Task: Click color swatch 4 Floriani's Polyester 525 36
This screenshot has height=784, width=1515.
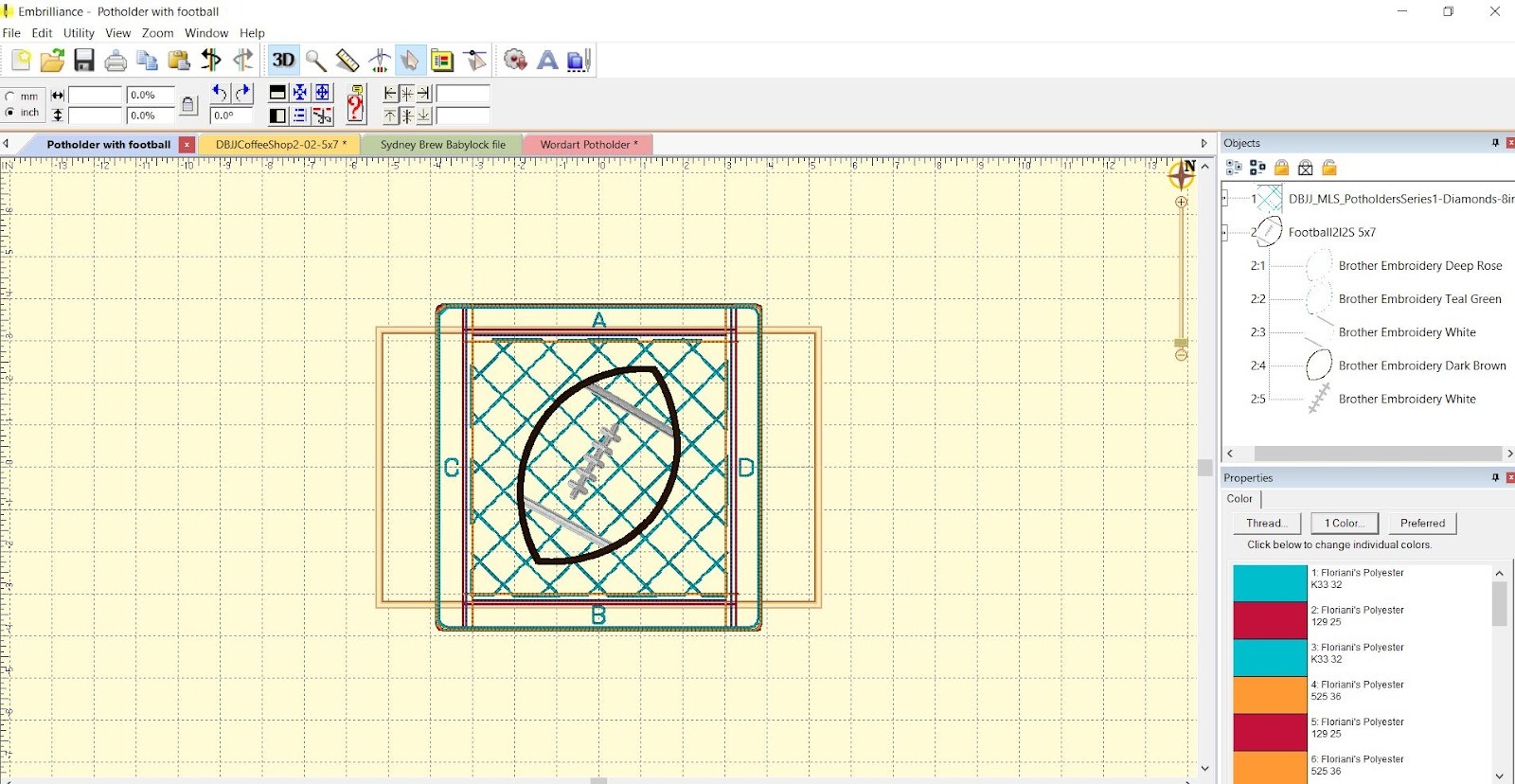Action: click(1270, 695)
